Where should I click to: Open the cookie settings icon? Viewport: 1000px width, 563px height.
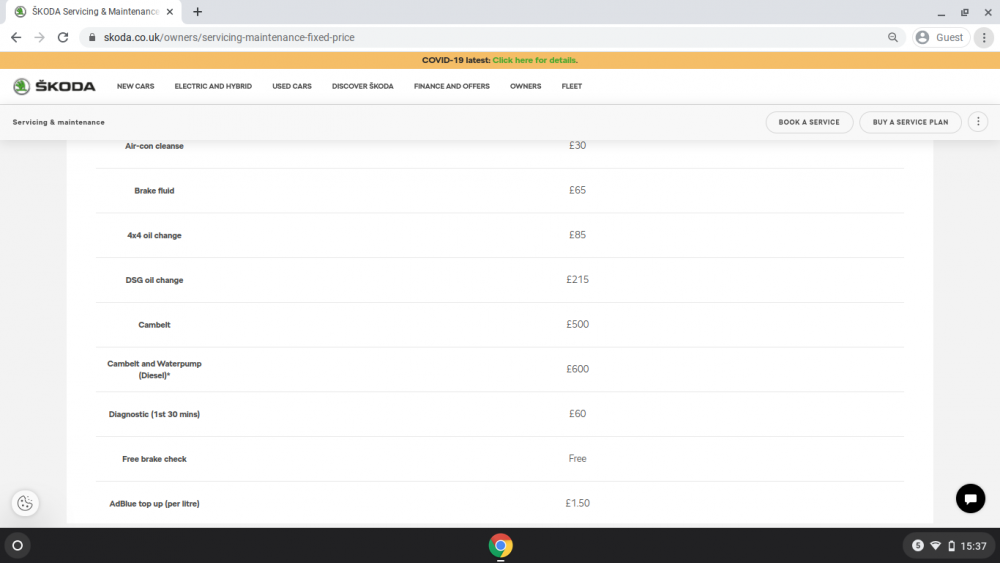tap(25, 503)
